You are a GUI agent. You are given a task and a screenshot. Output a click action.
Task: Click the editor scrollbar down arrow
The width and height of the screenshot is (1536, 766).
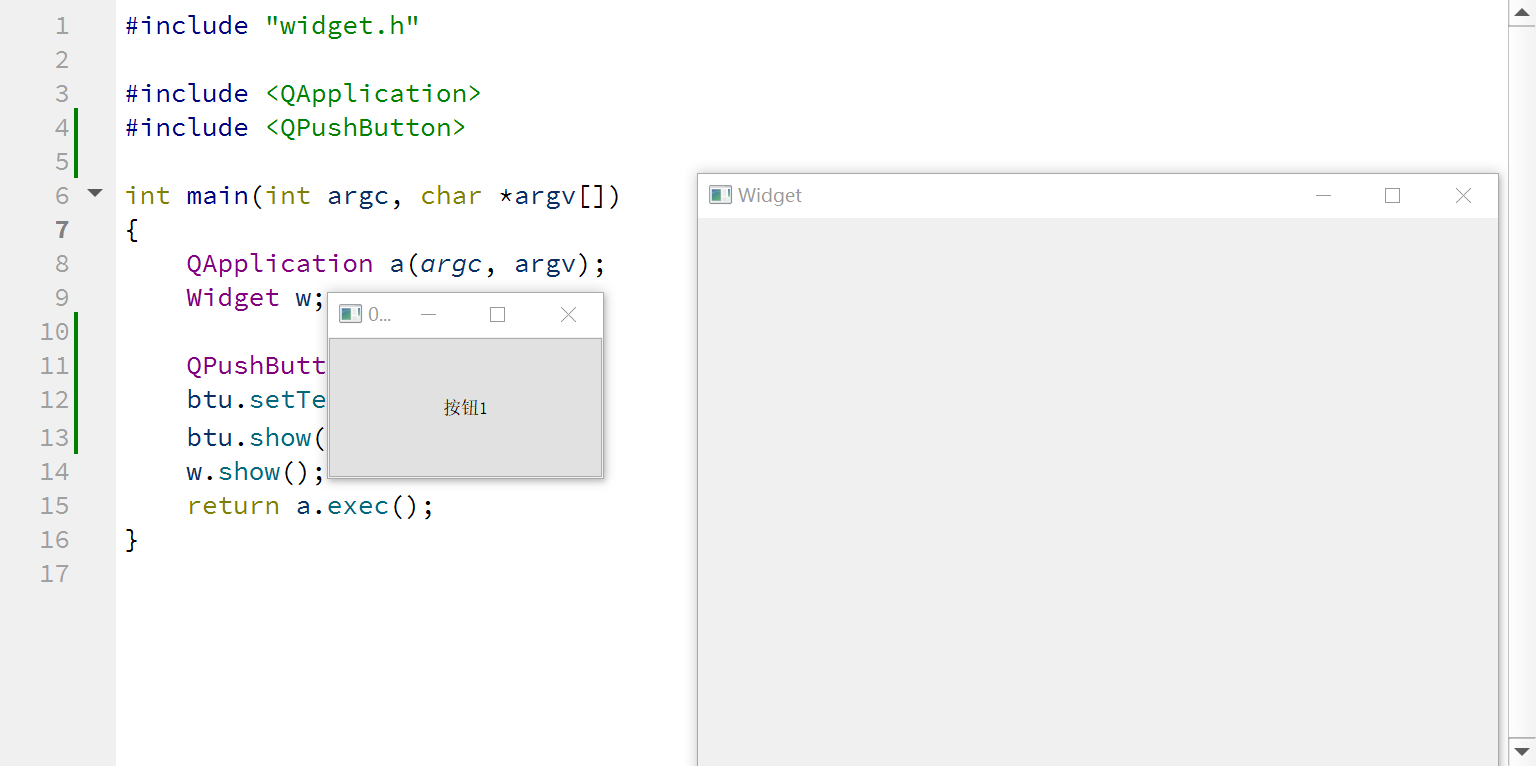point(1522,750)
